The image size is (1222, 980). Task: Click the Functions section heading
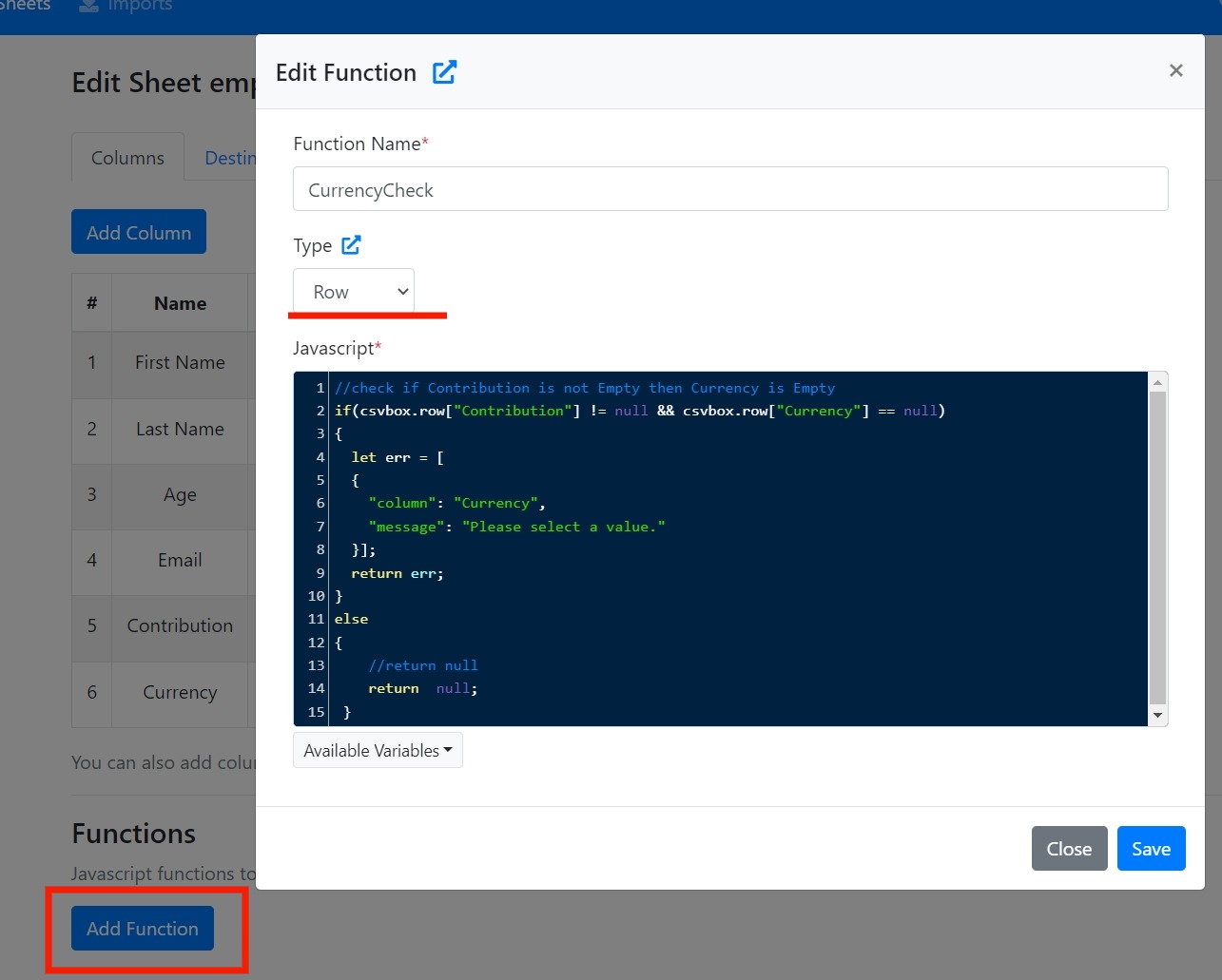[x=134, y=834]
